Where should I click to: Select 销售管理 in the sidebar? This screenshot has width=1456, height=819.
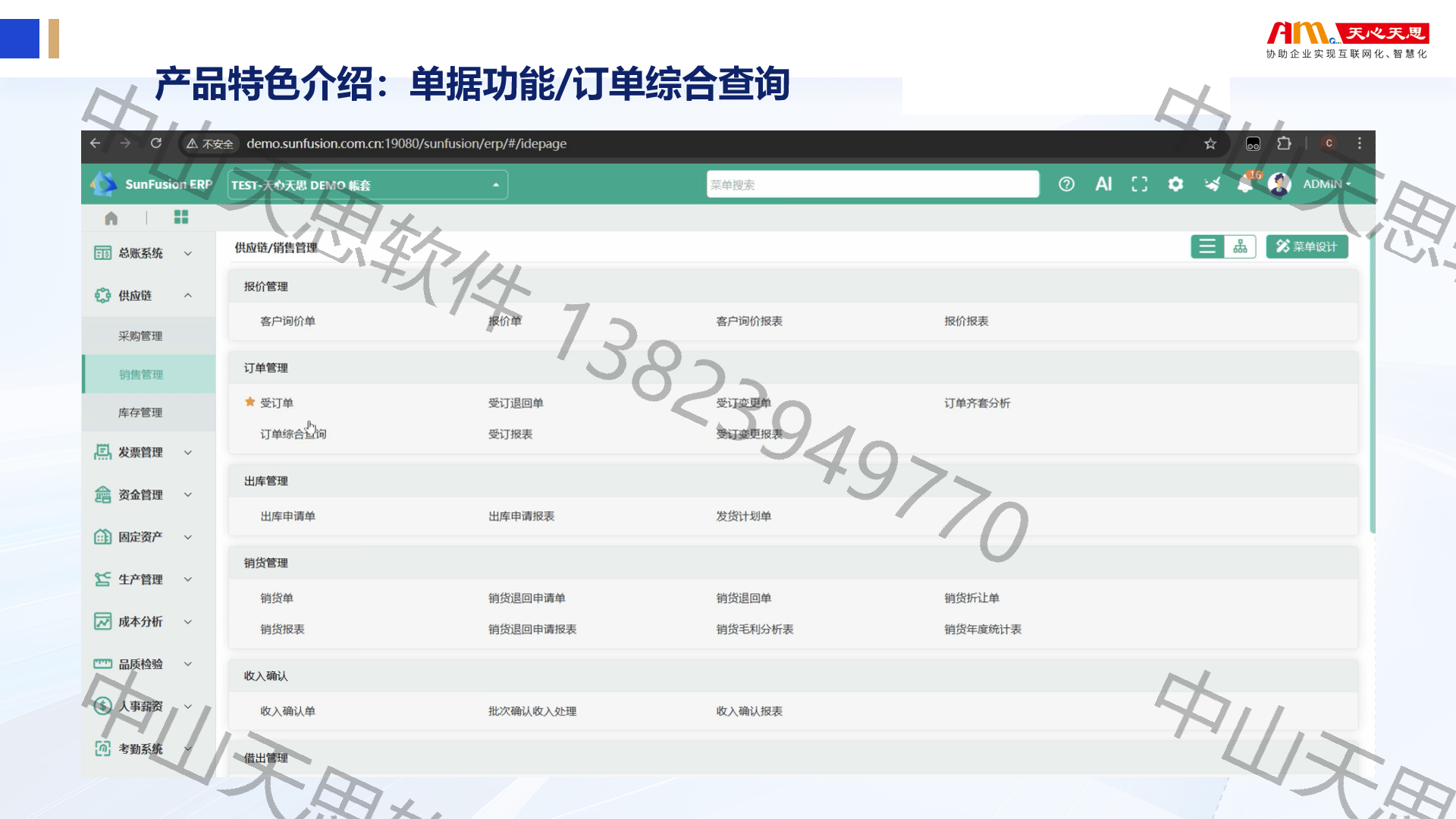[x=149, y=375]
